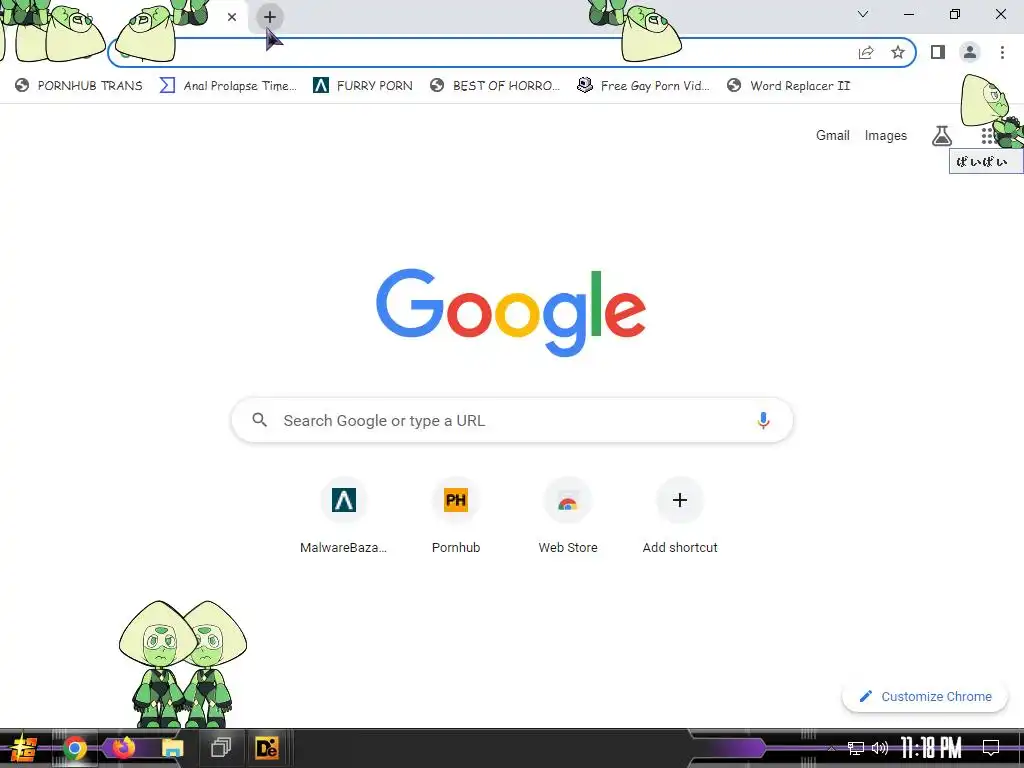Open the Windows Start menu
1024x768 pixels.
coord(24,748)
